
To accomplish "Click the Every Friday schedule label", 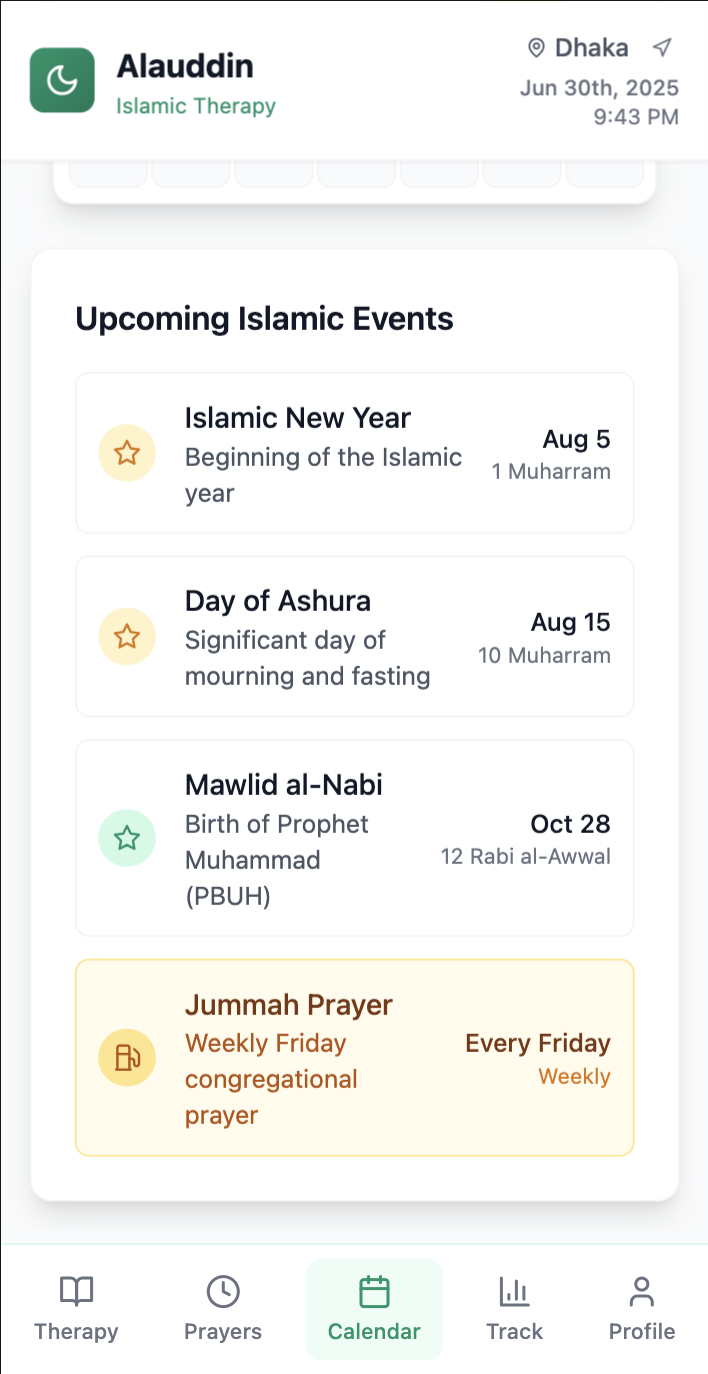I will pos(538,1044).
